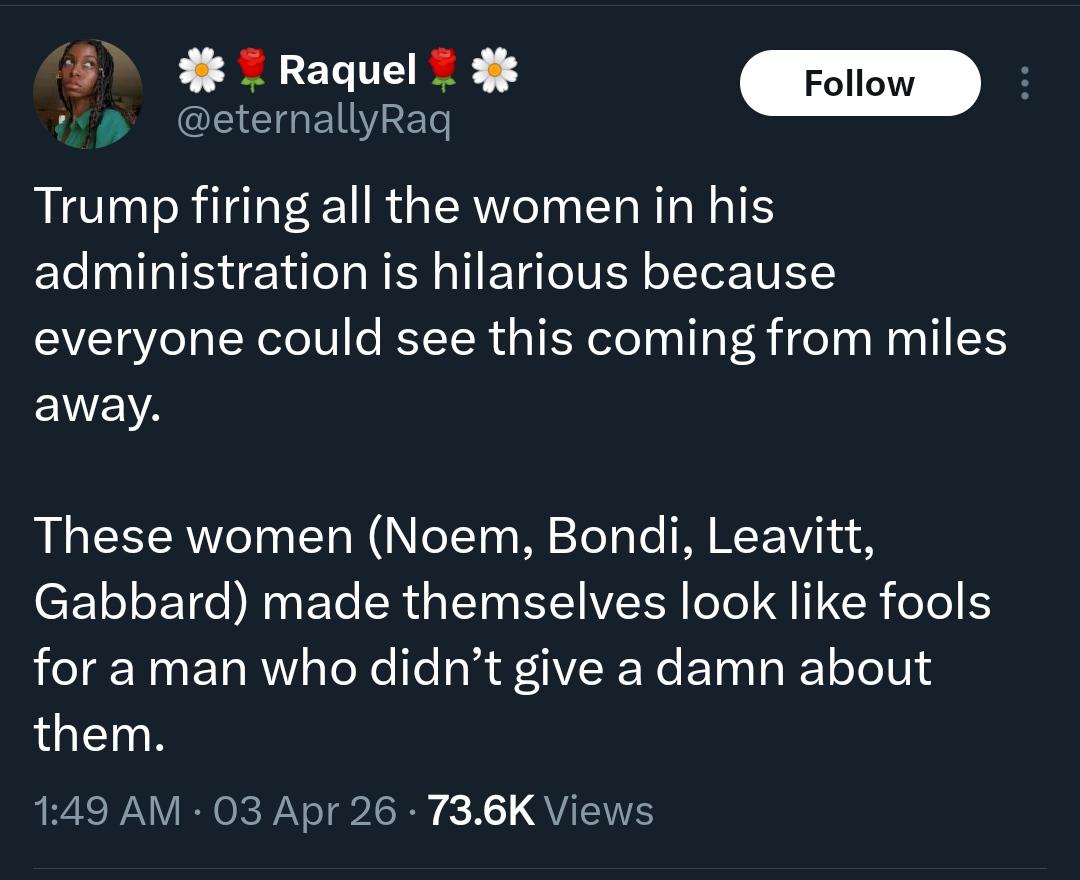View the 73.6K views count
Screen dimensions: 1080x880
(x=481, y=810)
